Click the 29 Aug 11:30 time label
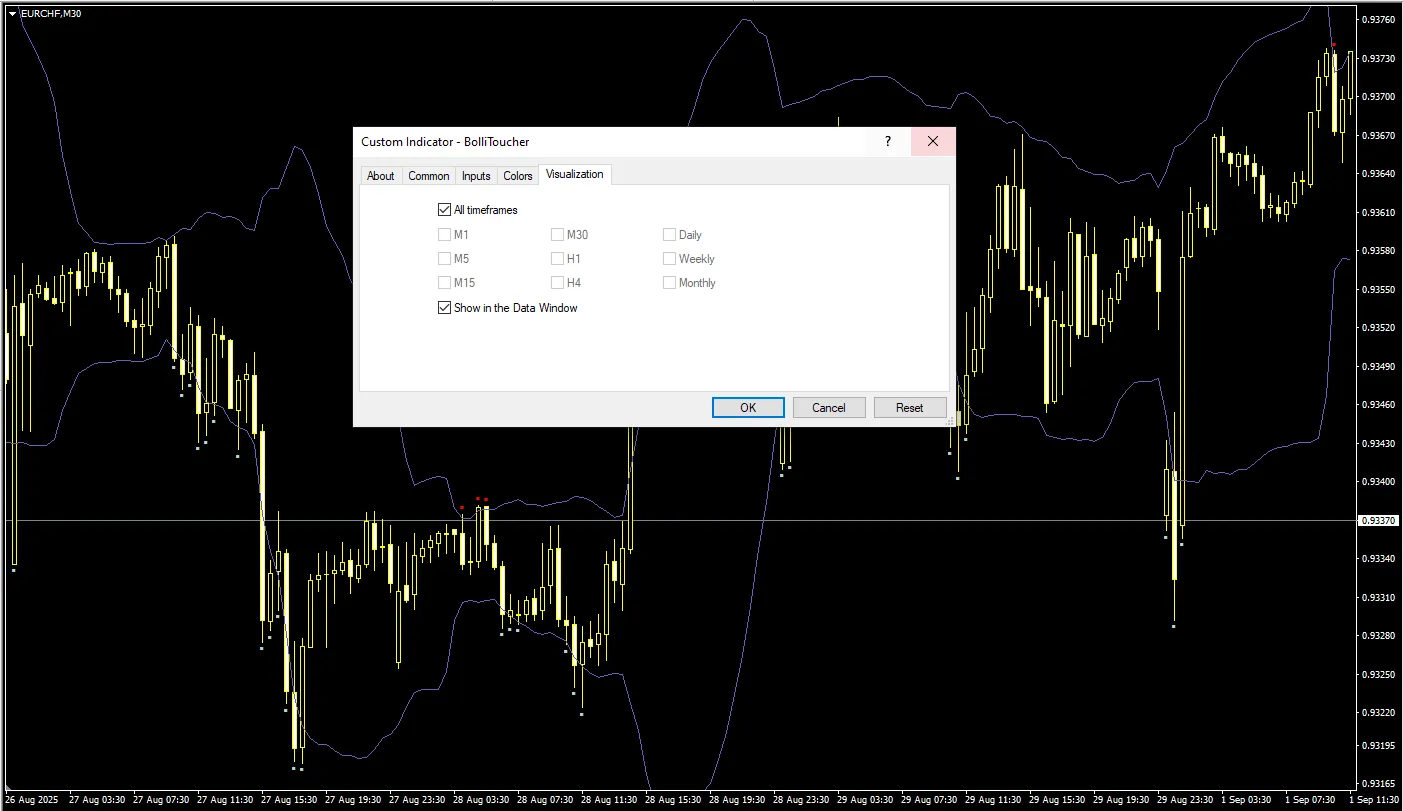 pos(994,801)
